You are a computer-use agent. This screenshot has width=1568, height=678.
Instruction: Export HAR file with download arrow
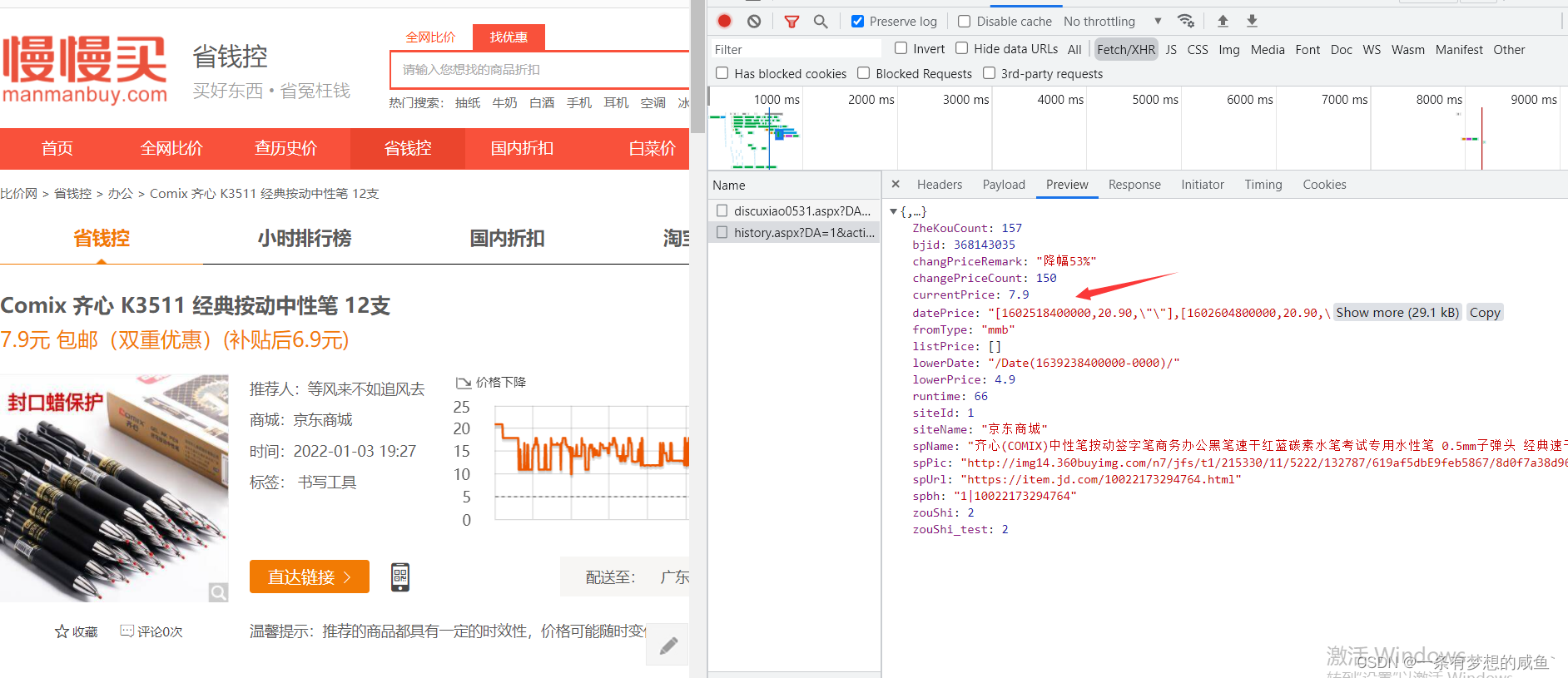point(1252,21)
